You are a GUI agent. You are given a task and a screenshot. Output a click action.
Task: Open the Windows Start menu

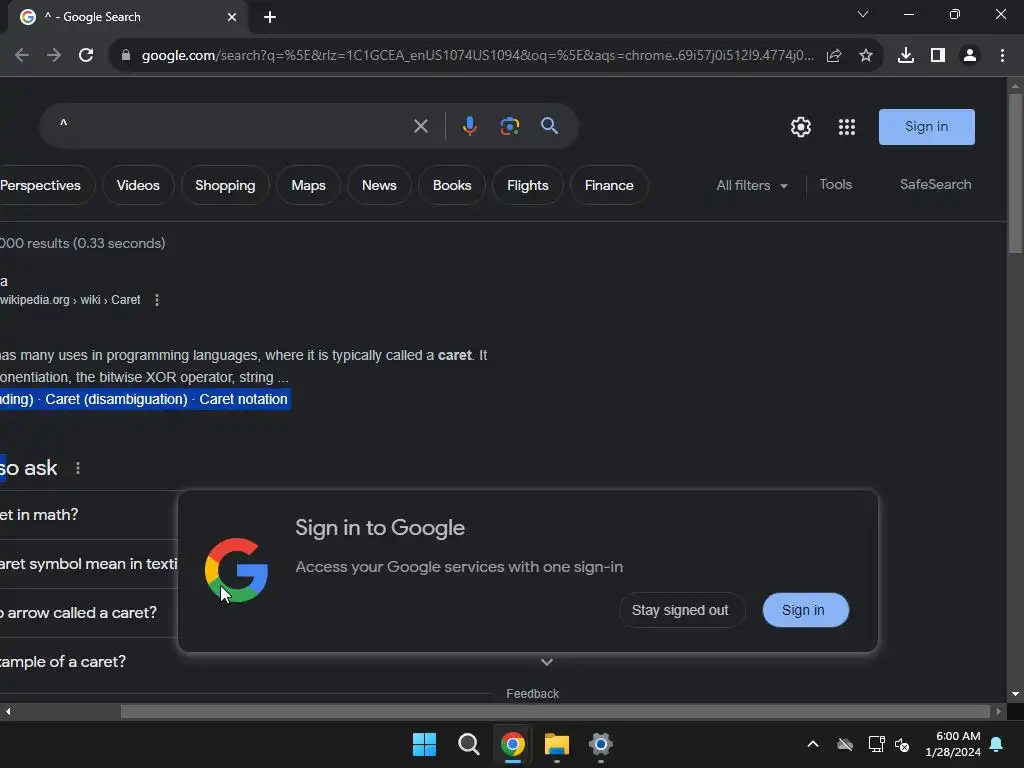[x=424, y=744]
